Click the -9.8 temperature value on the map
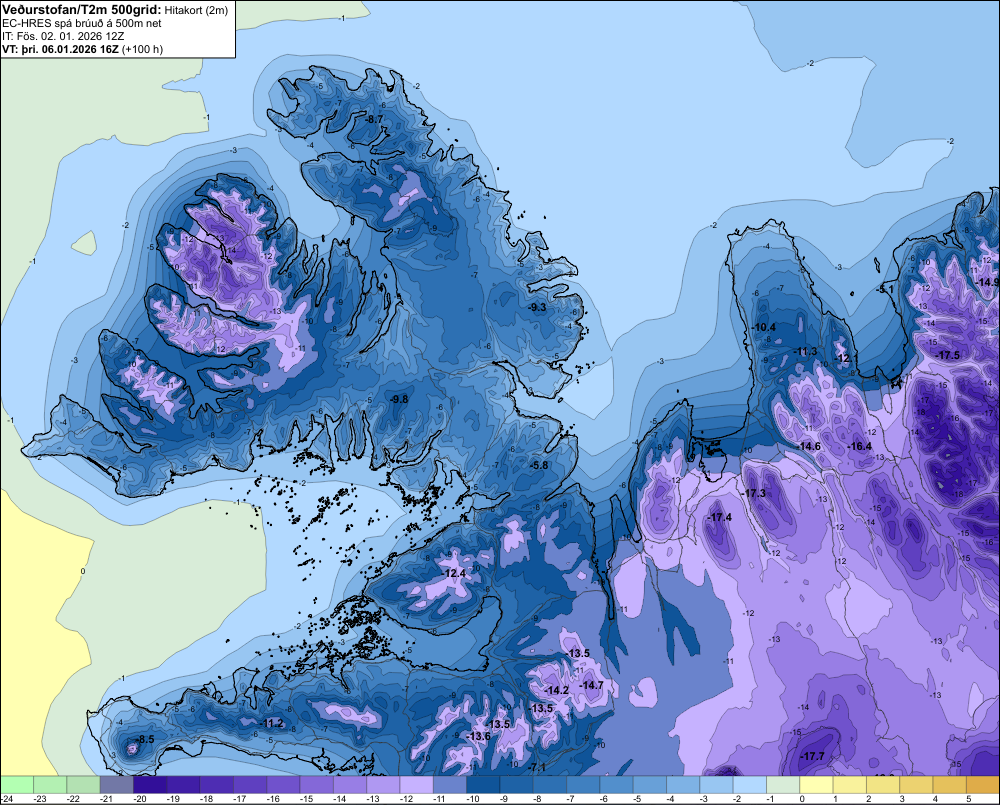The width and height of the screenshot is (1000, 805). click(x=399, y=399)
